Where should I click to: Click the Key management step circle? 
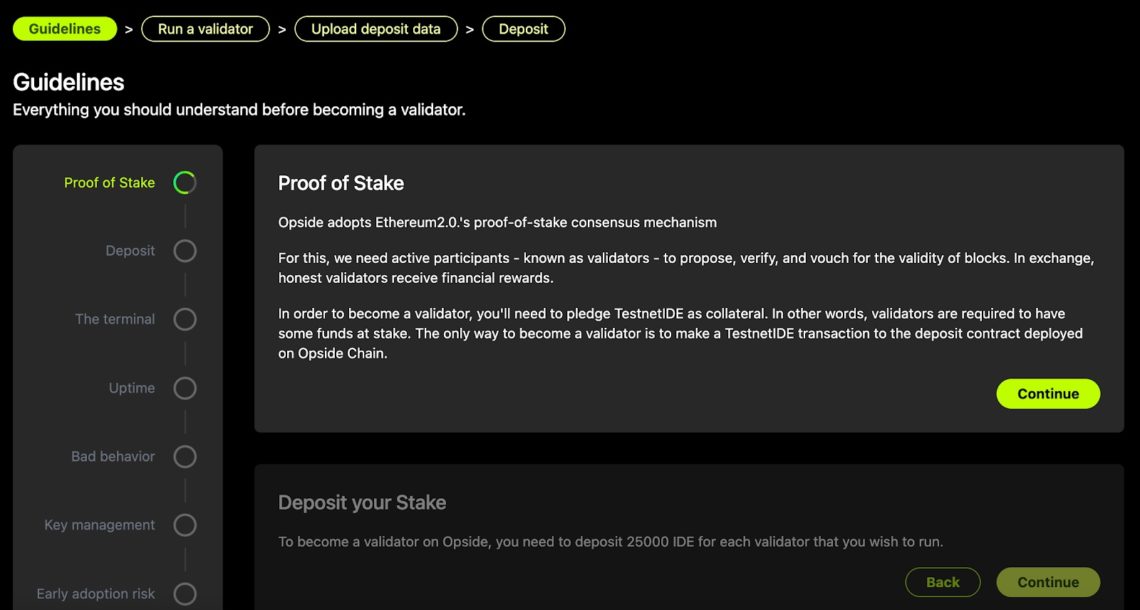tap(185, 525)
